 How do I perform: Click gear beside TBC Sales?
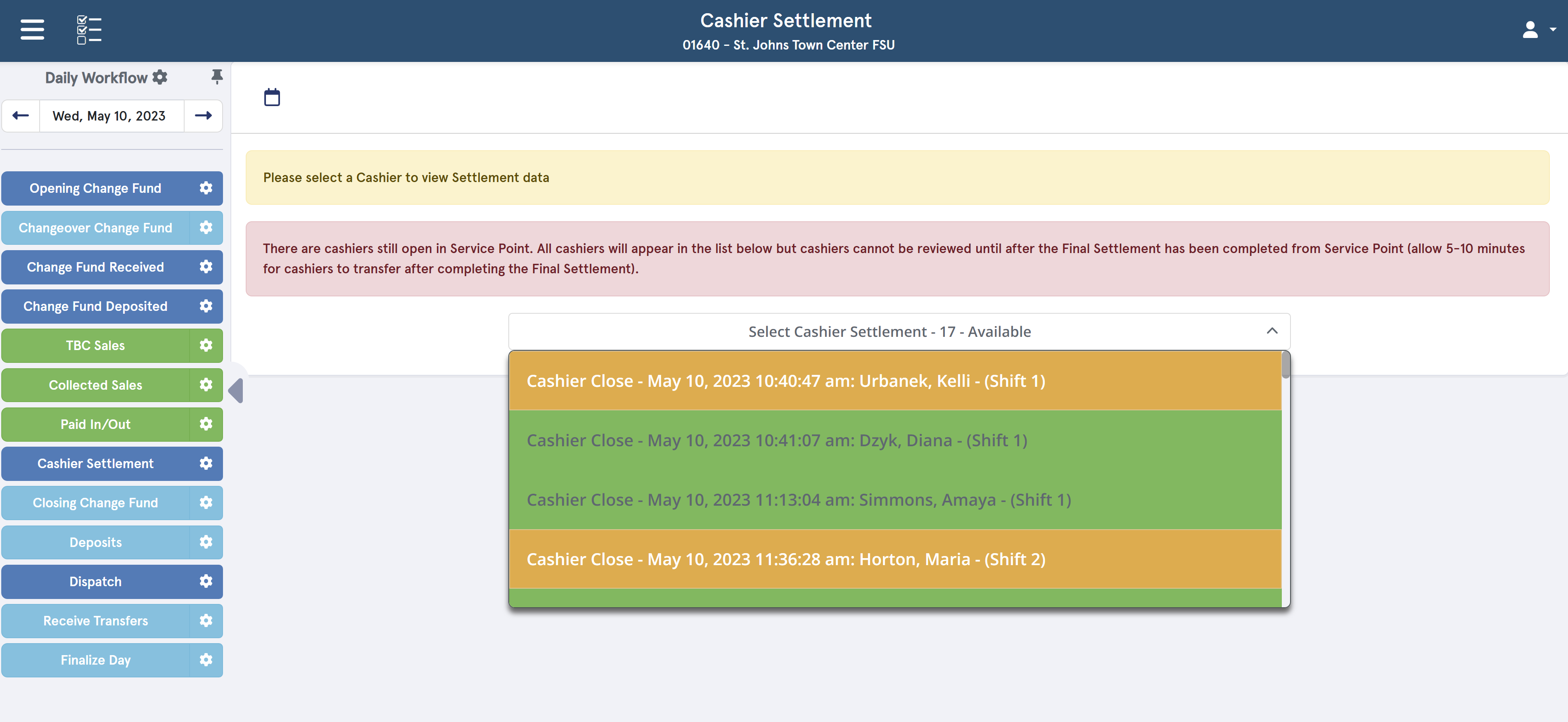pos(206,346)
